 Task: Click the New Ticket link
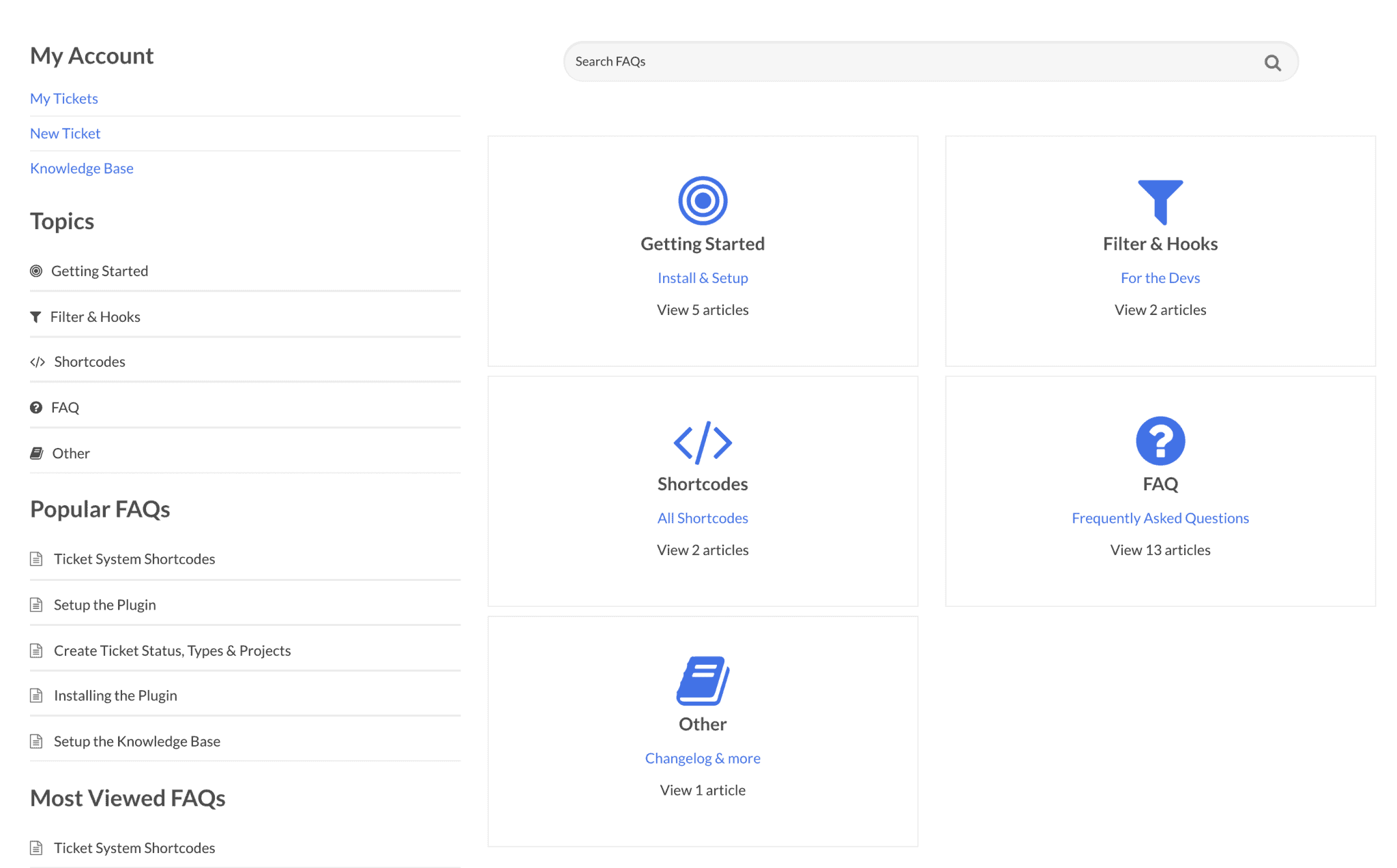click(65, 133)
